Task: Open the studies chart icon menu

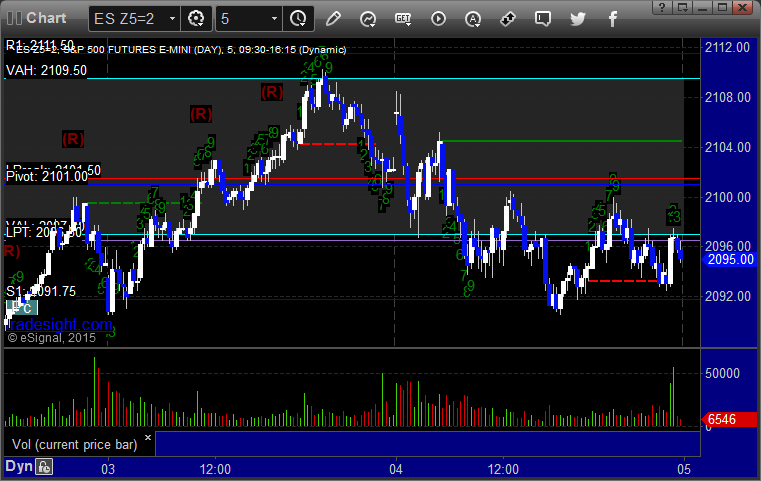Action: pyautogui.click(x=368, y=19)
